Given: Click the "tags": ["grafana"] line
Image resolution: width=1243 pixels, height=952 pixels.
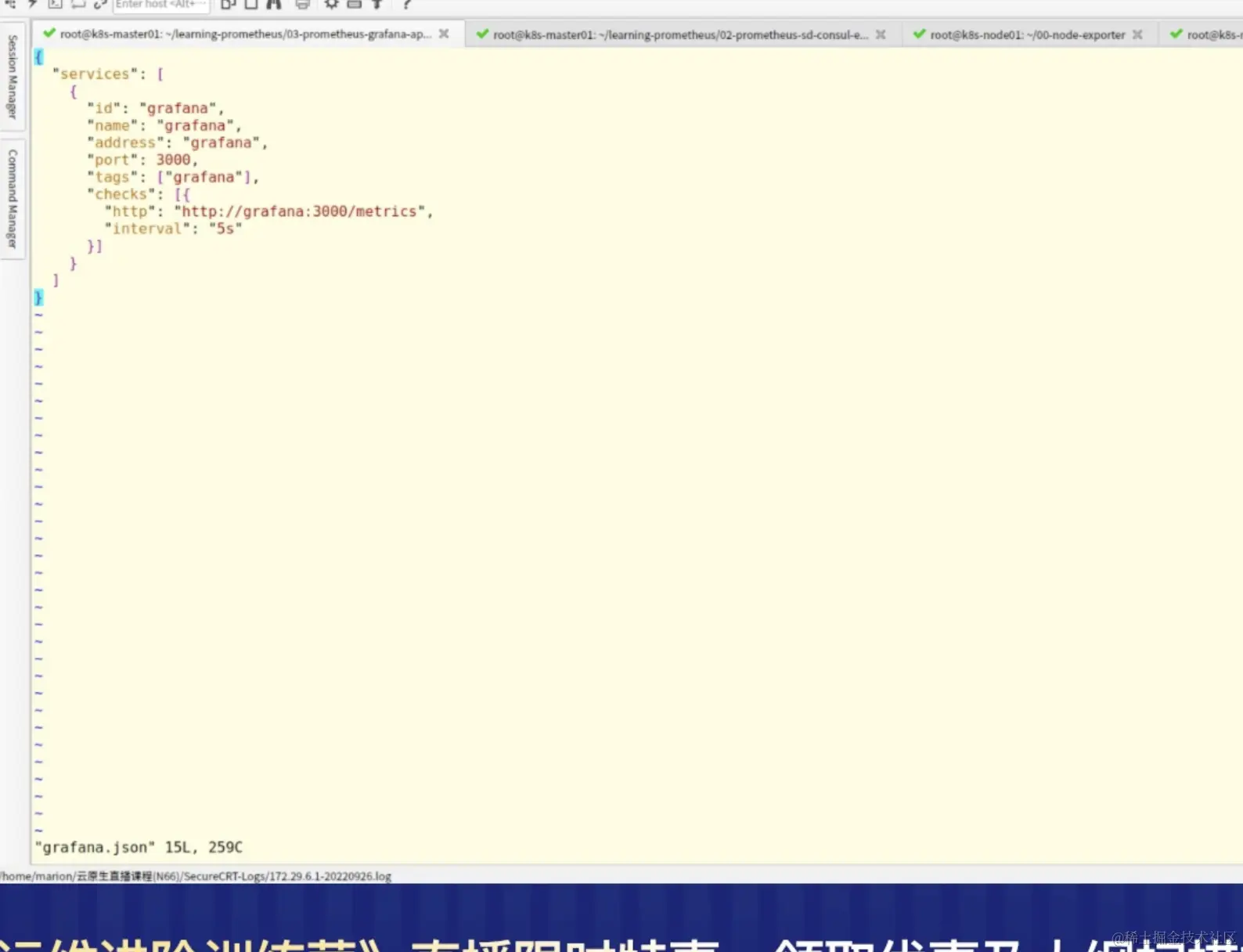Looking at the screenshot, I should (173, 177).
